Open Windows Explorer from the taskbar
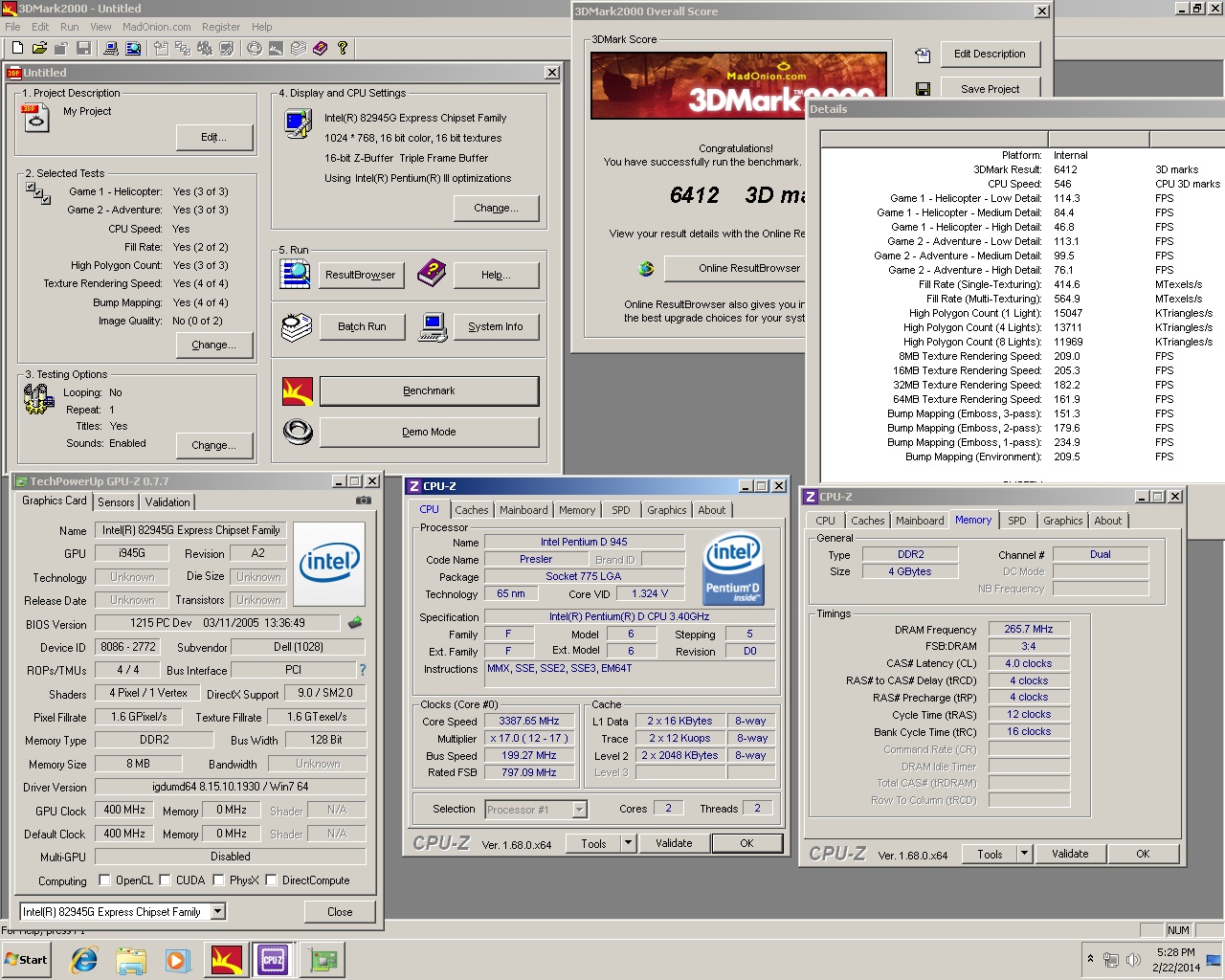This screenshot has width=1225, height=980. (x=131, y=960)
